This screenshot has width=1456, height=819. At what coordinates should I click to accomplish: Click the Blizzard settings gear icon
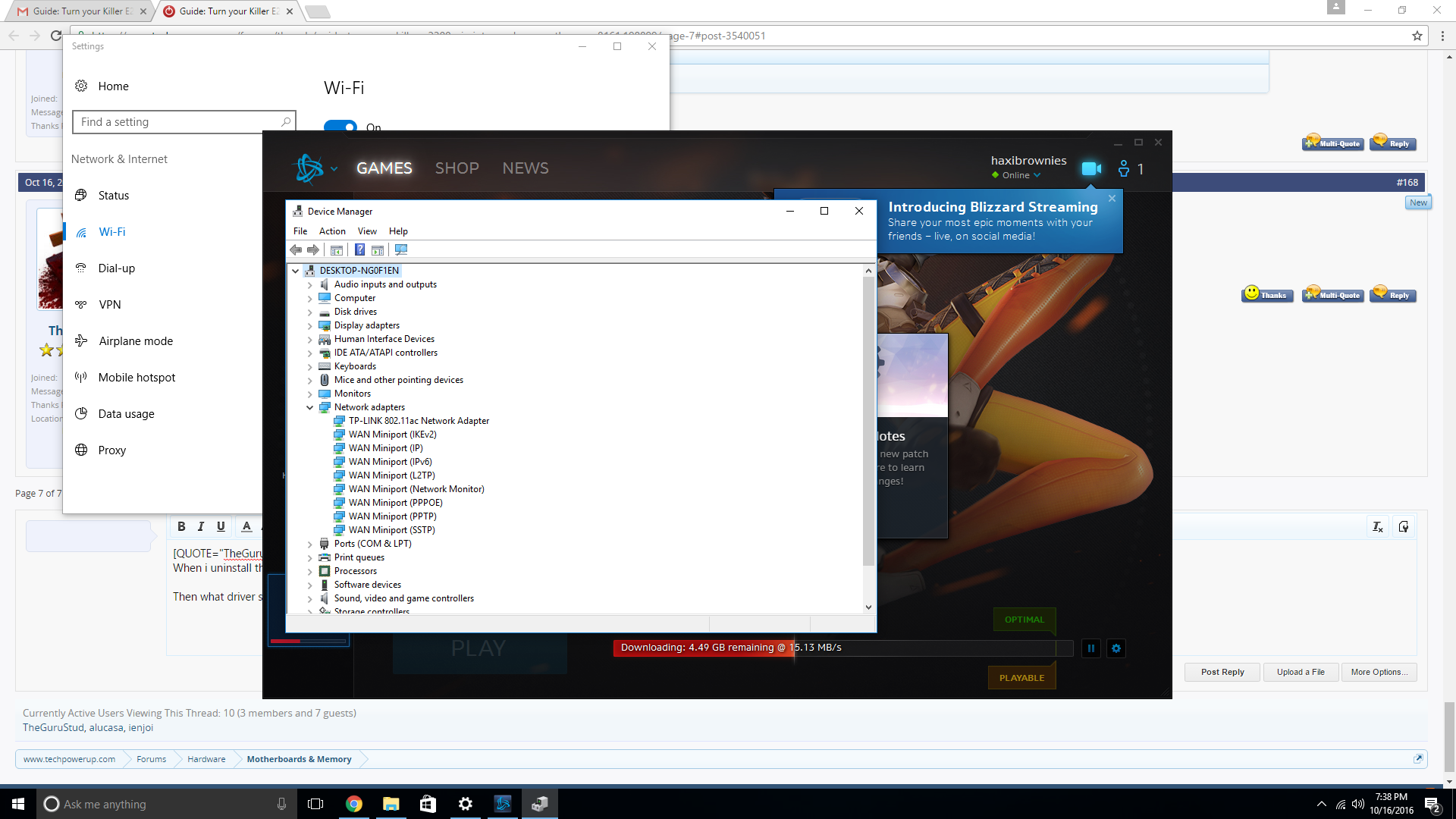pos(1116,647)
